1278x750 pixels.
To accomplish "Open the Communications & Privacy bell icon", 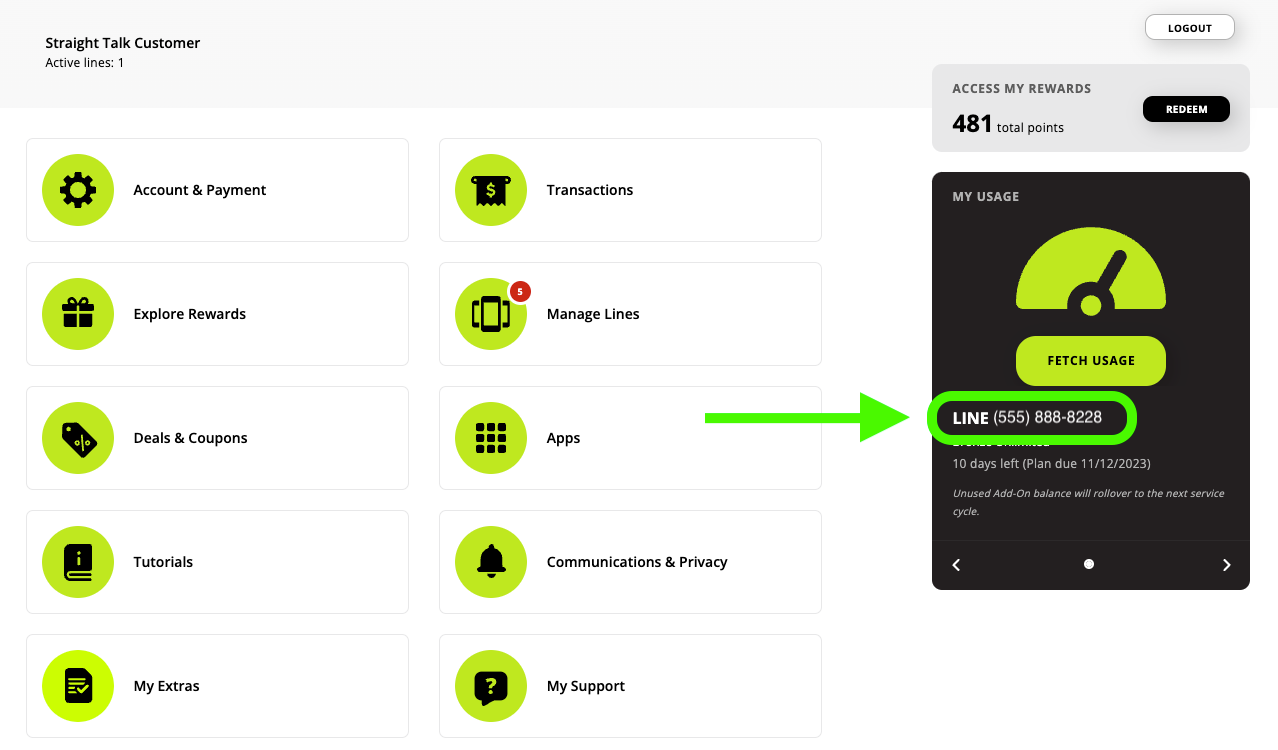I will 491,562.
